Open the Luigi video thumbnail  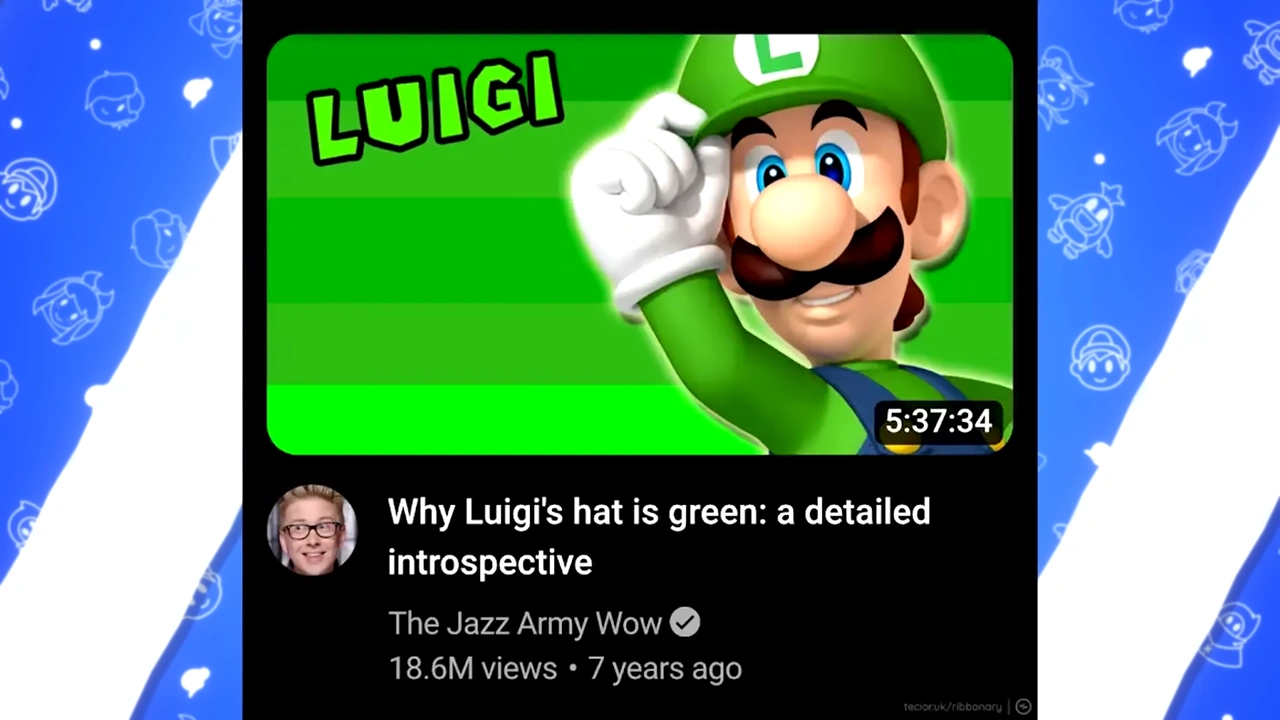pyautogui.click(x=640, y=245)
